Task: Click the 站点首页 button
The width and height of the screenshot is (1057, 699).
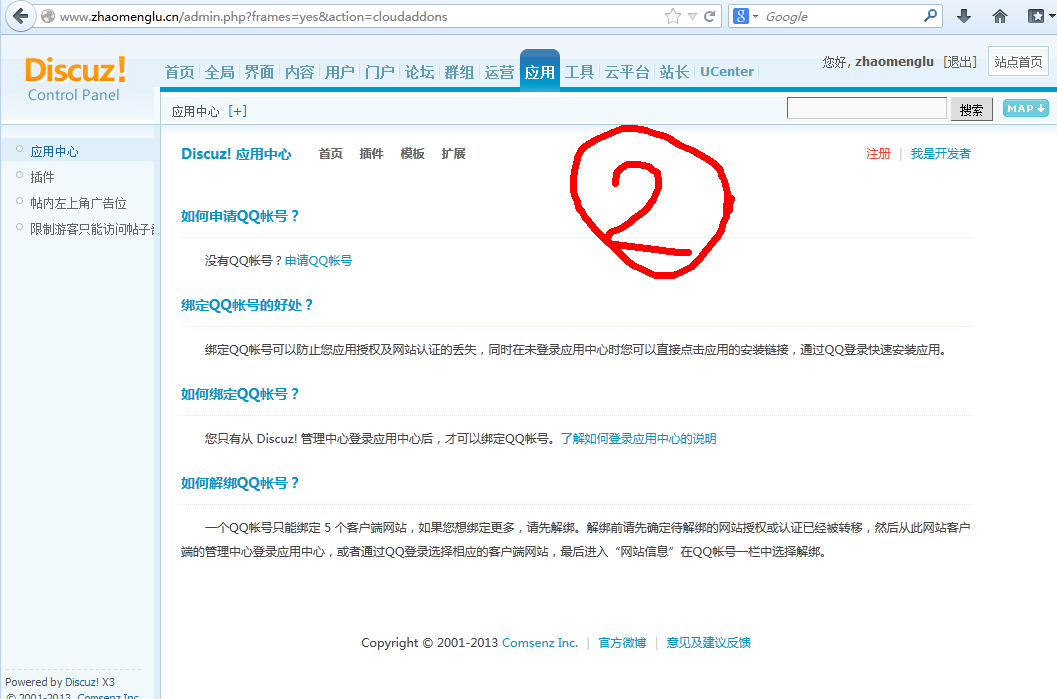Action: pos(1018,62)
